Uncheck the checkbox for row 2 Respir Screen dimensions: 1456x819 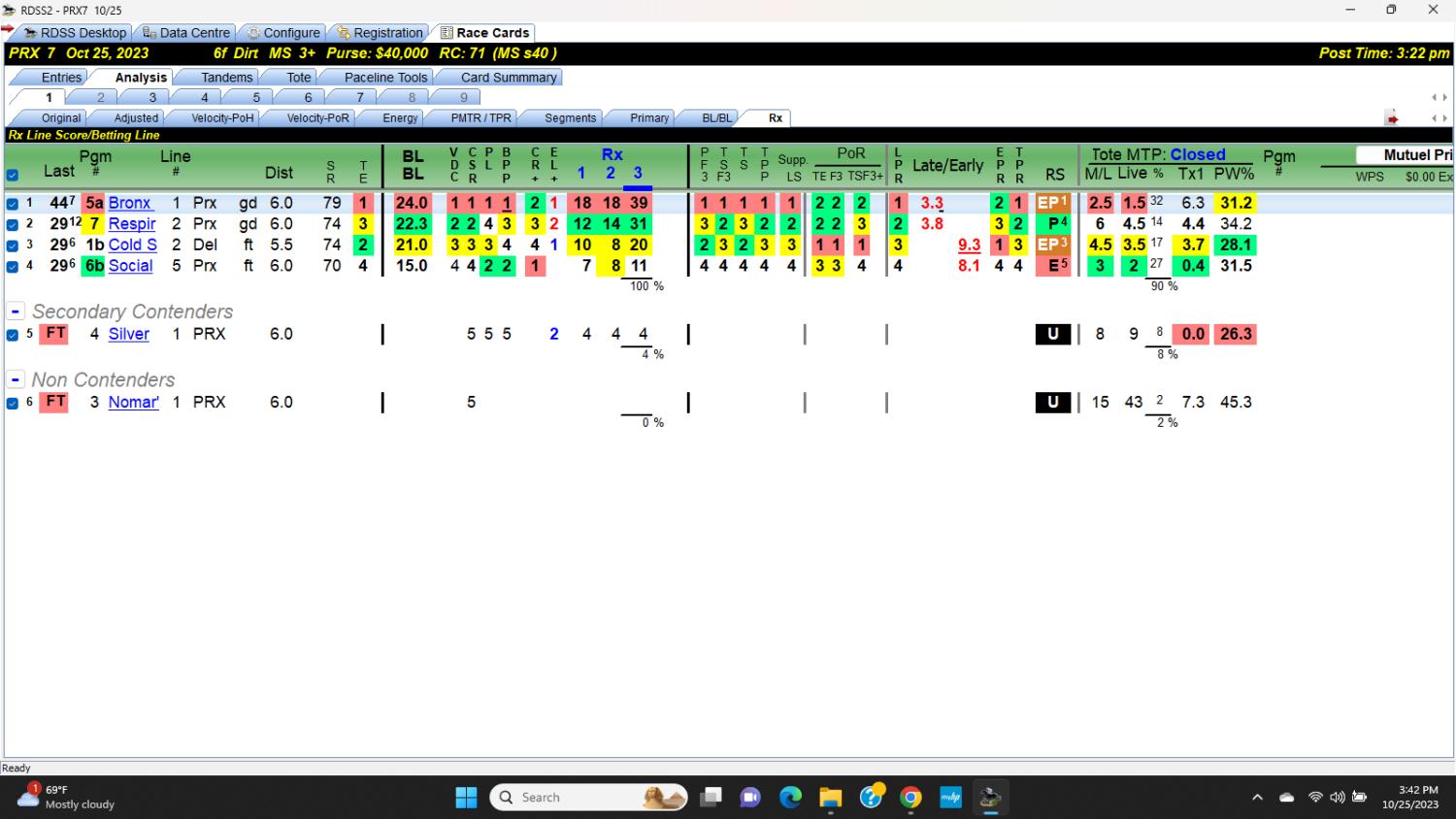pos(13,224)
